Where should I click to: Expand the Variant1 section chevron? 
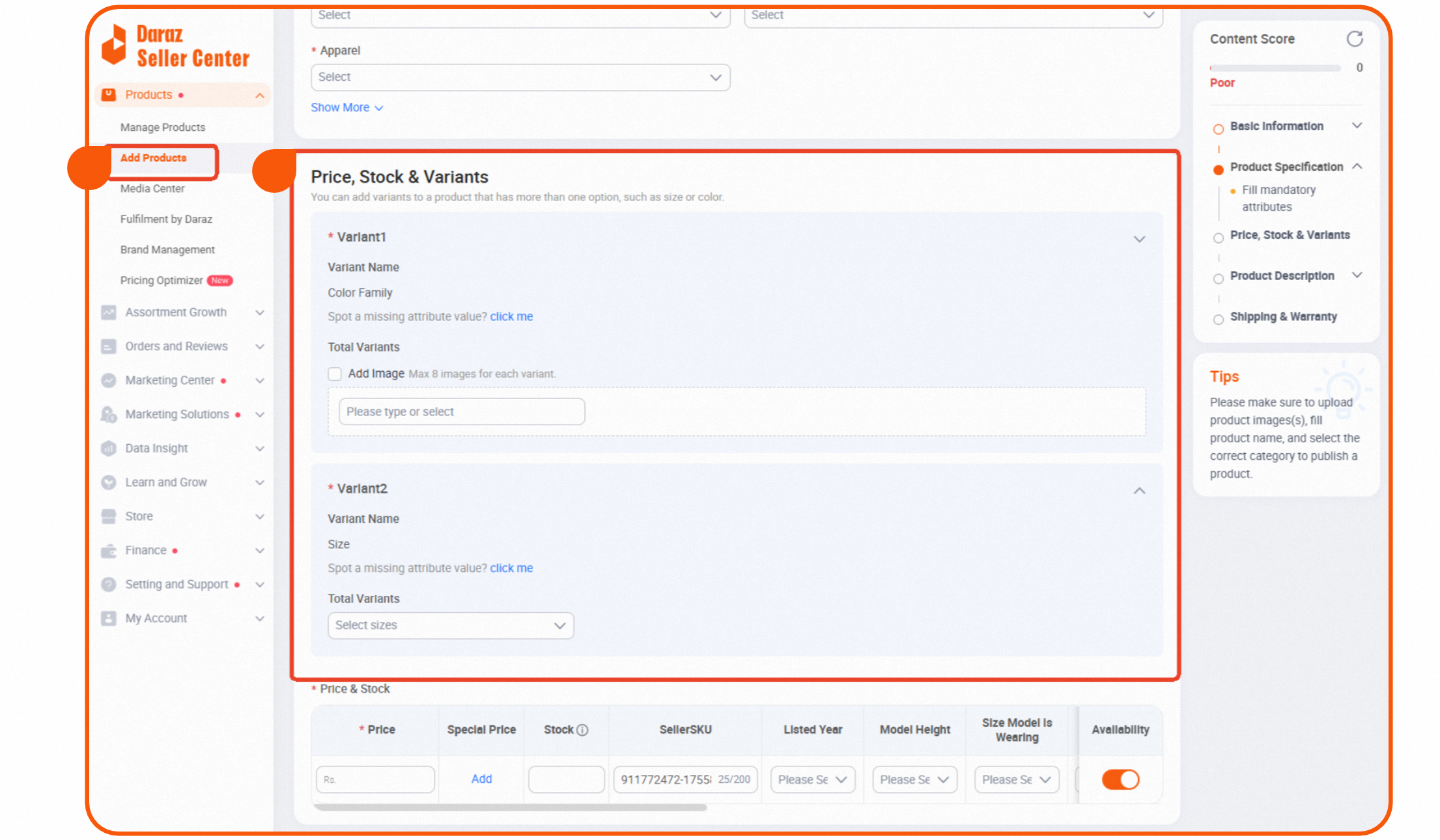coord(1139,239)
